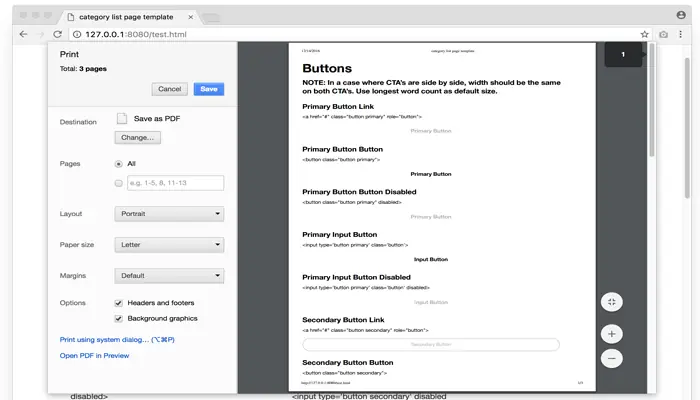
Task: Click the Change destination button
Action: click(x=138, y=138)
